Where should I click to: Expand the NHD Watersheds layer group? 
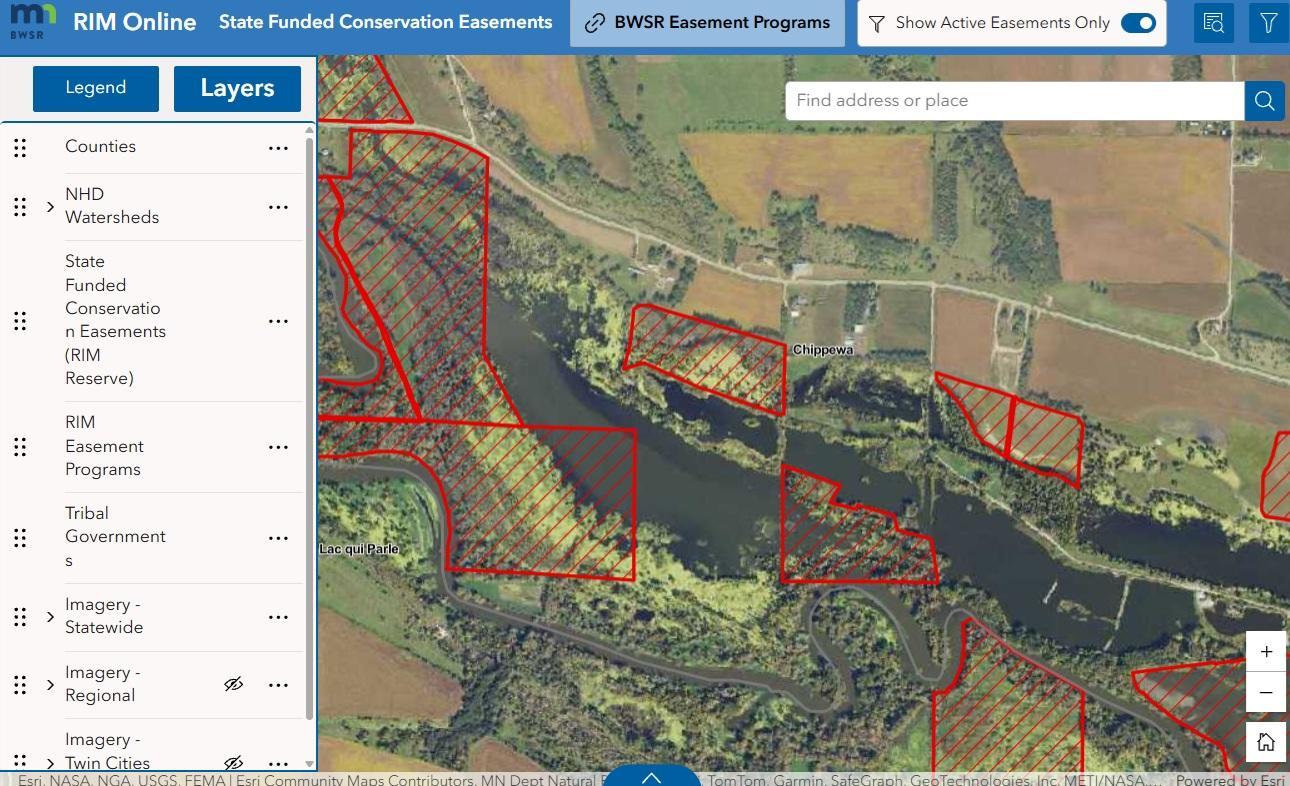[x=50, y=207]
